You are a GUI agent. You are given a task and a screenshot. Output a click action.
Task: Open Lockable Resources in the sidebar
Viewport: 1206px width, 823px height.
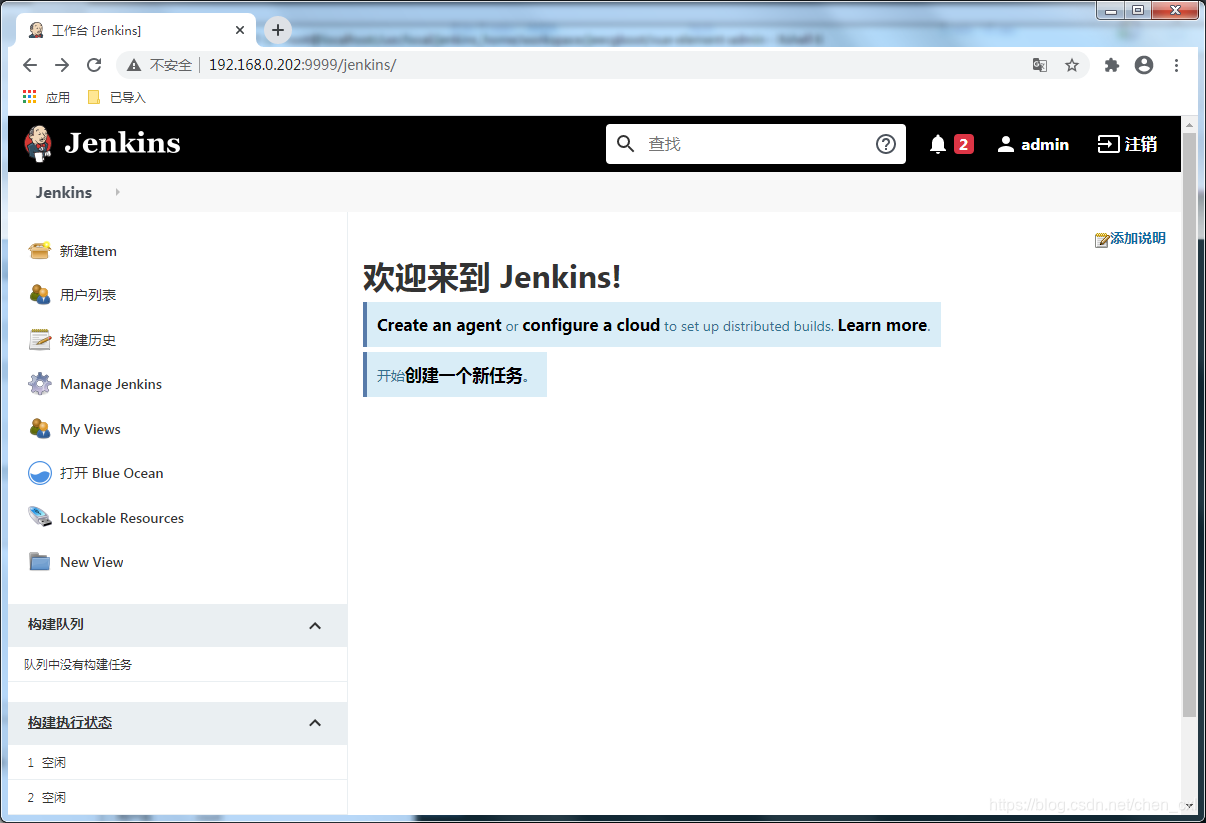pyautogui.click(x=122, y=518)
